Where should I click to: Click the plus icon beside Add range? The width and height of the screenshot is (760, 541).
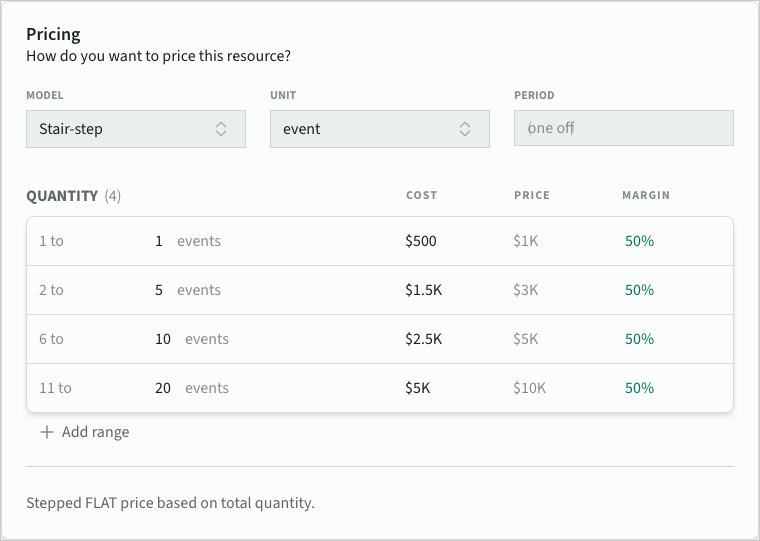pyautogui.click(x=47, y=432)
